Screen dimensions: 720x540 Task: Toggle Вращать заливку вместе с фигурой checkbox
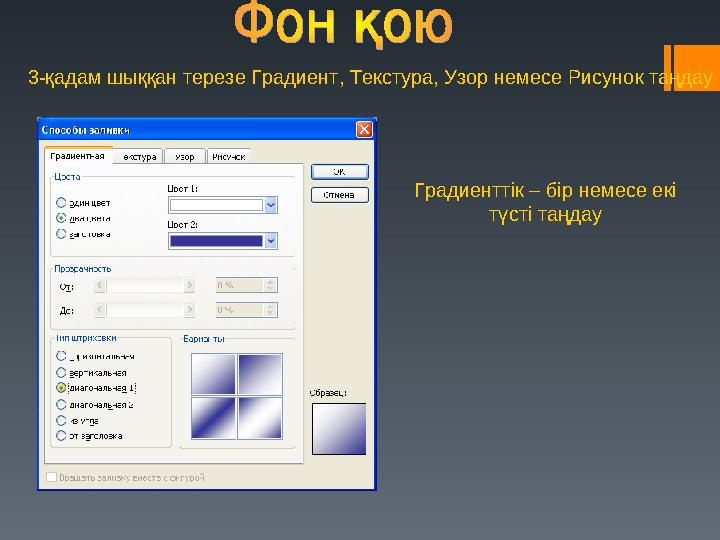pos(51,477)
